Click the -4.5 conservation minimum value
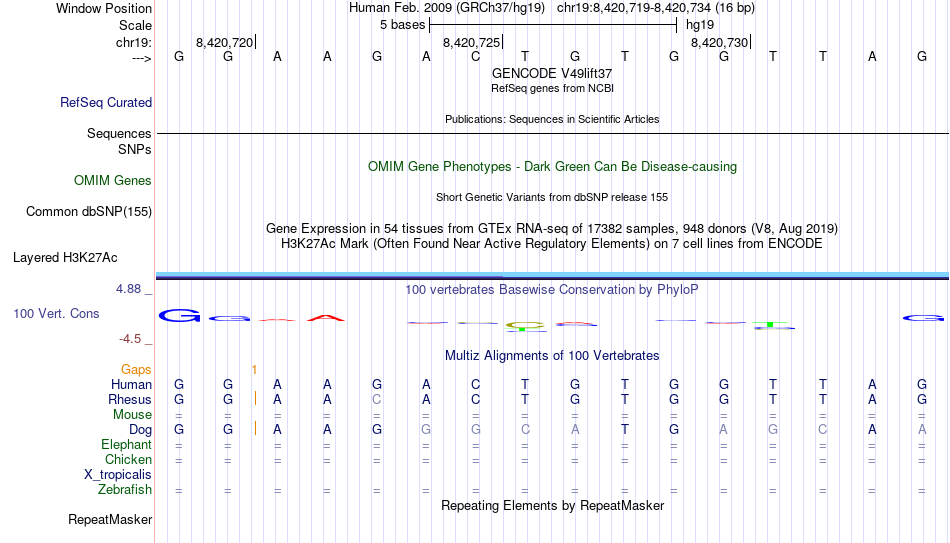Screen dimensions: 950x543 pos(130,339)
